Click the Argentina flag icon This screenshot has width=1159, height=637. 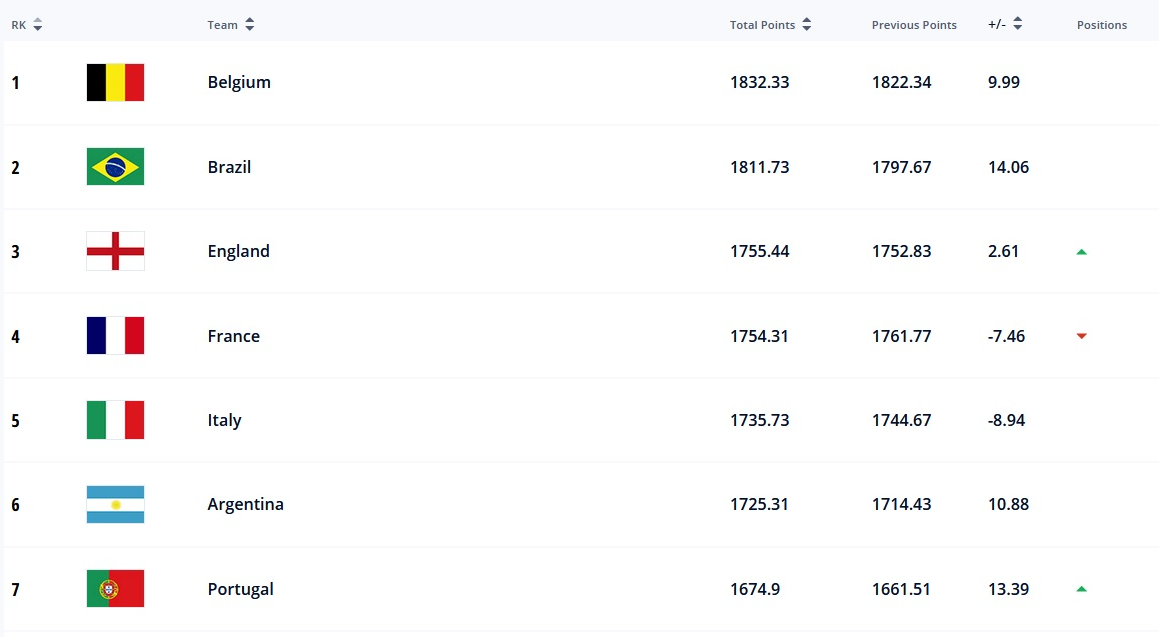click(x=115, y=504)
